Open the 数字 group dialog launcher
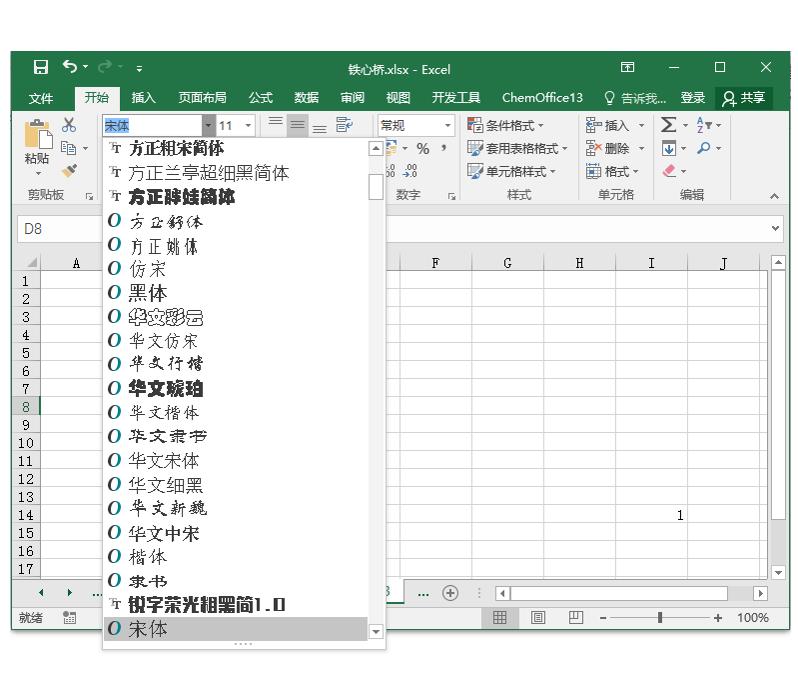The height and width of the screenshot is (683, 798). 451,196
